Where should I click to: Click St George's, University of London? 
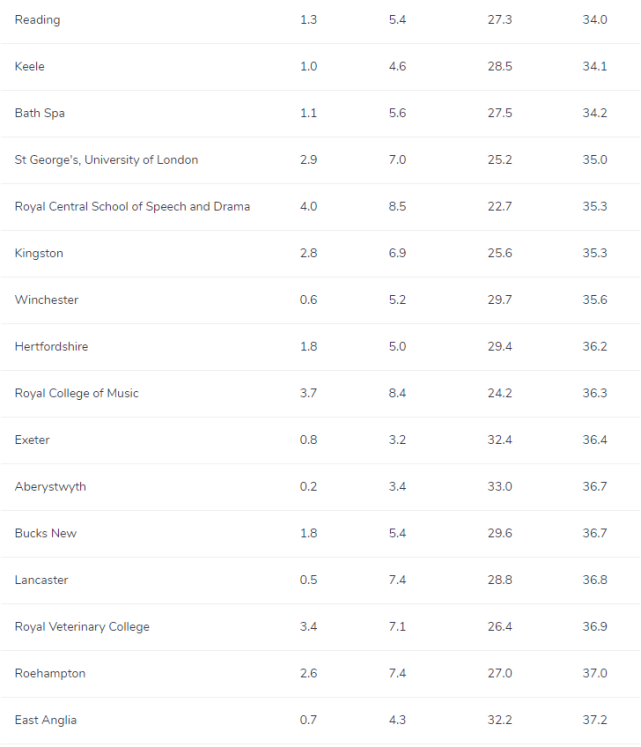pos(106,160)
